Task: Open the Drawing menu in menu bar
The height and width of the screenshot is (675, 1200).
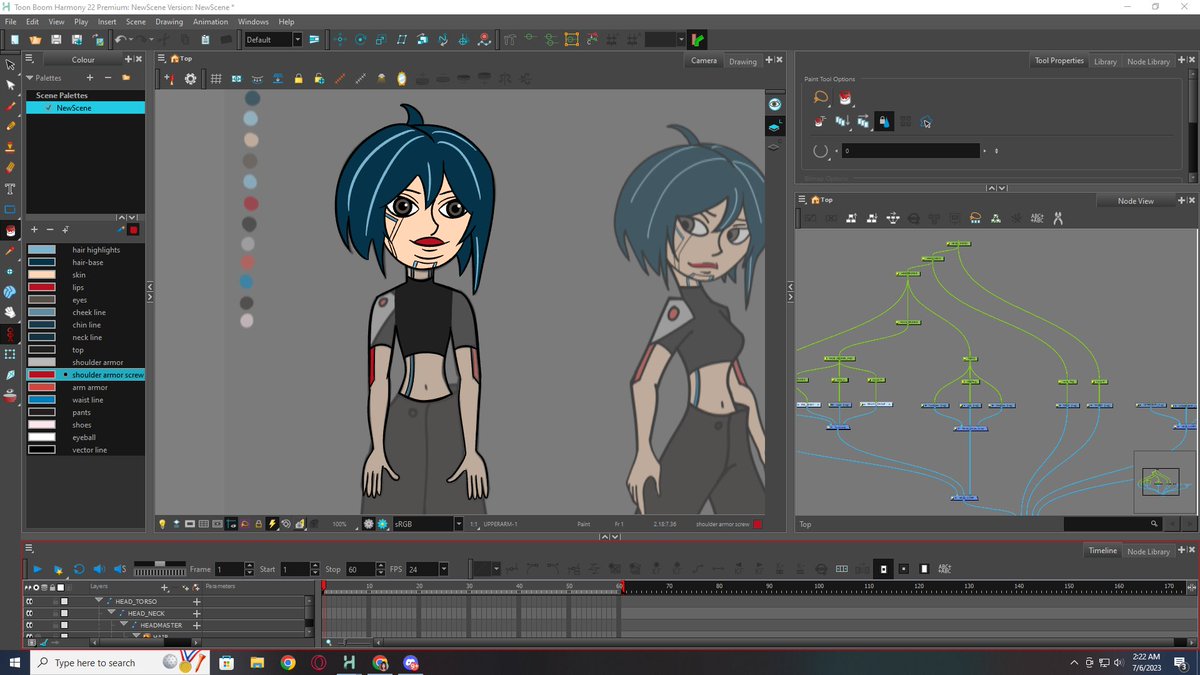Action: point(169,21)
